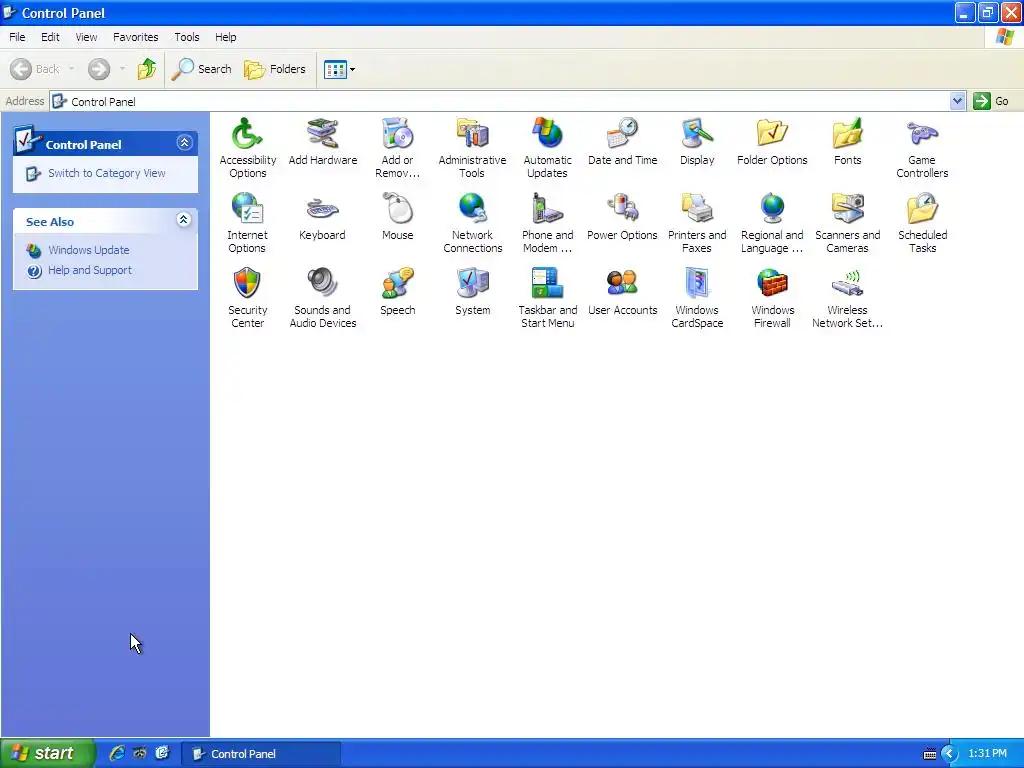Viewport: 1024px width, 768px height.
Task: Click the system clock showing 1:31 PM
Action: click(987, 754)
